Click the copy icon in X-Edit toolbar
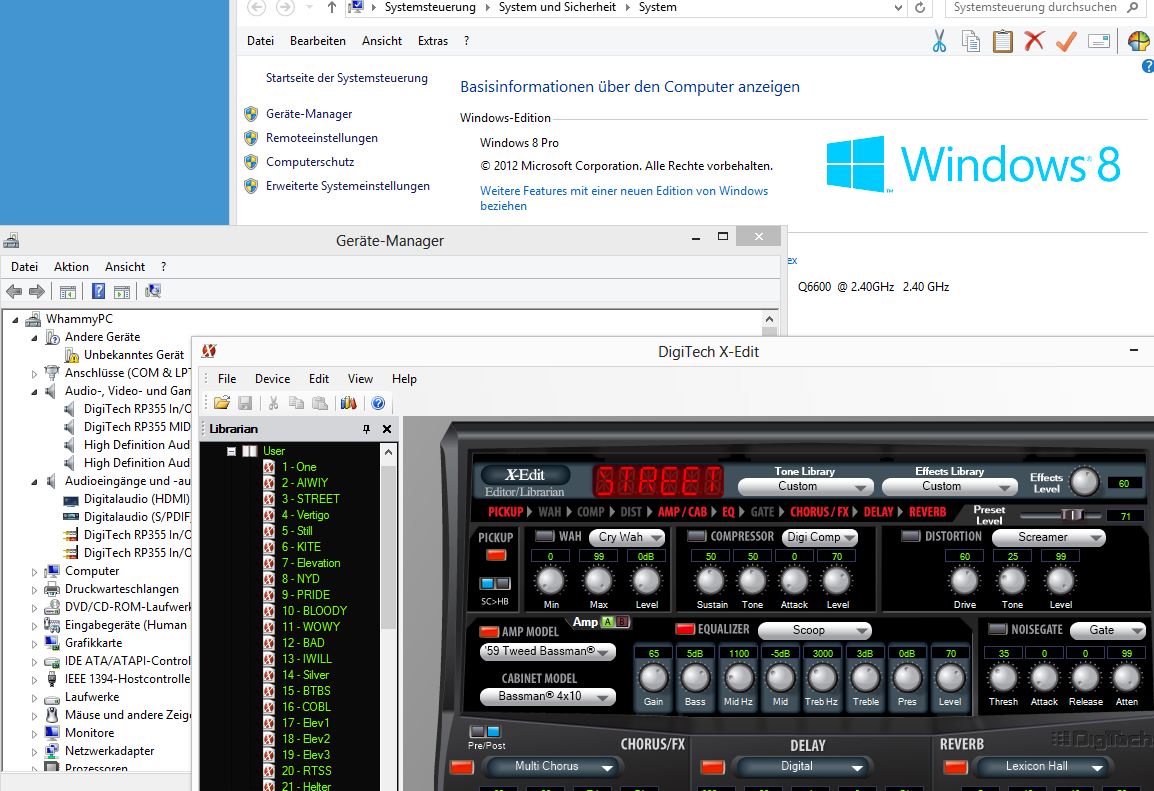 click(296, 402)
